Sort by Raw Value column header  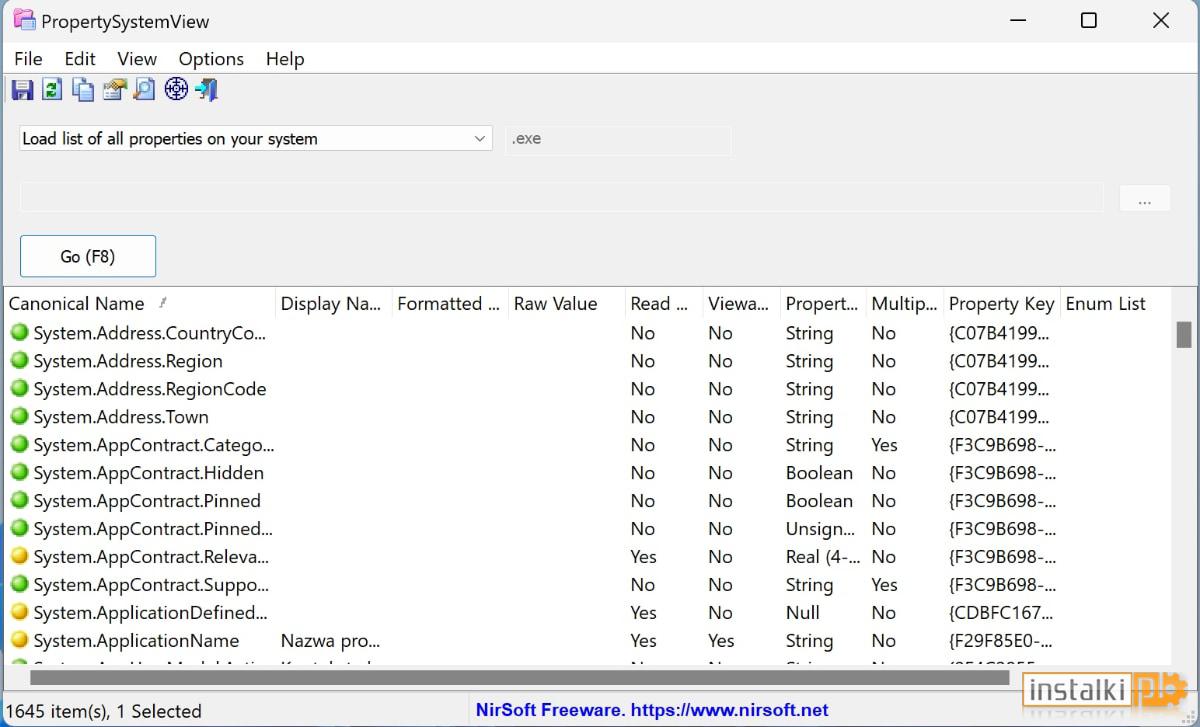[567, 304]
